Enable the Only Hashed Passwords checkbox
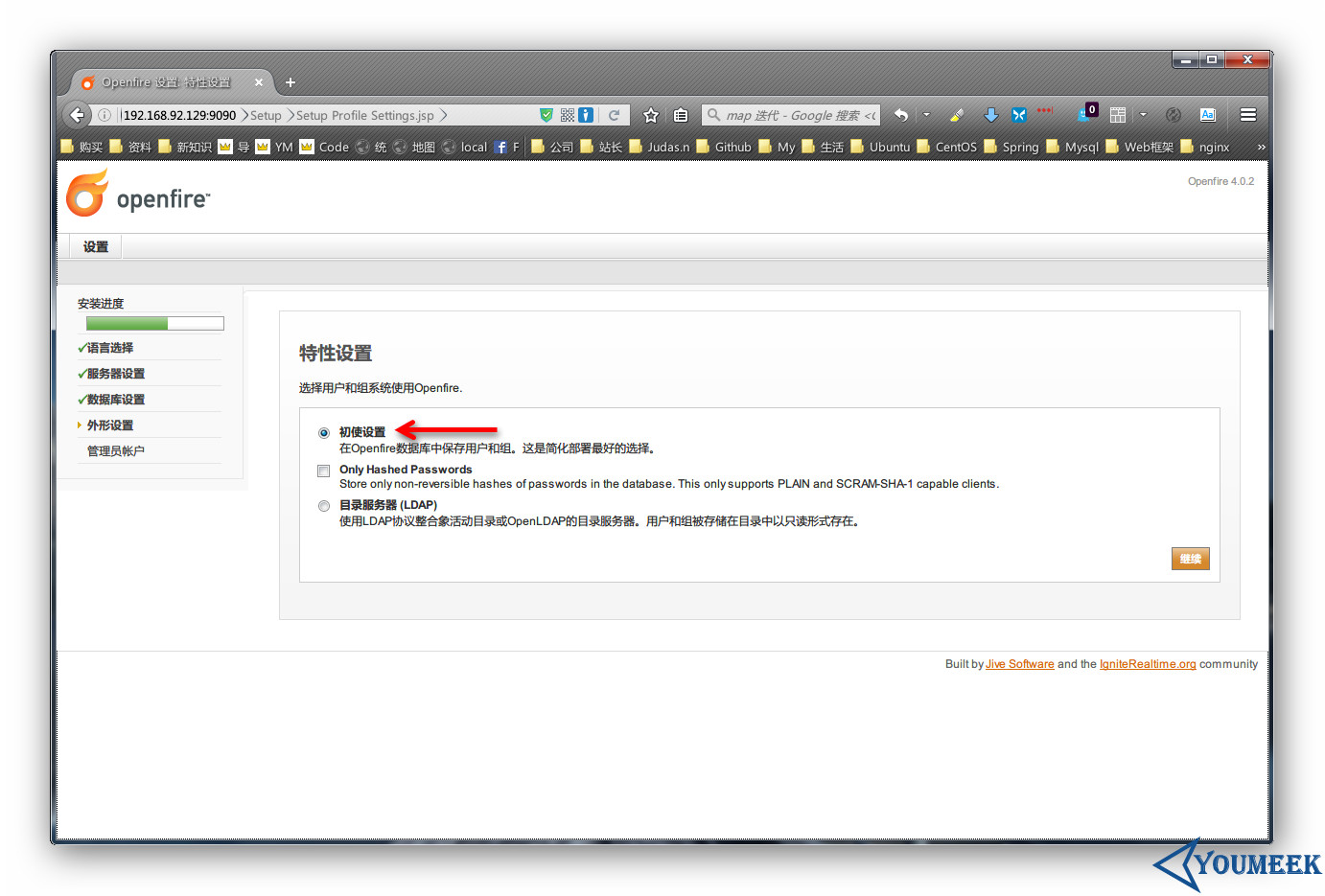 click(324, 471)
